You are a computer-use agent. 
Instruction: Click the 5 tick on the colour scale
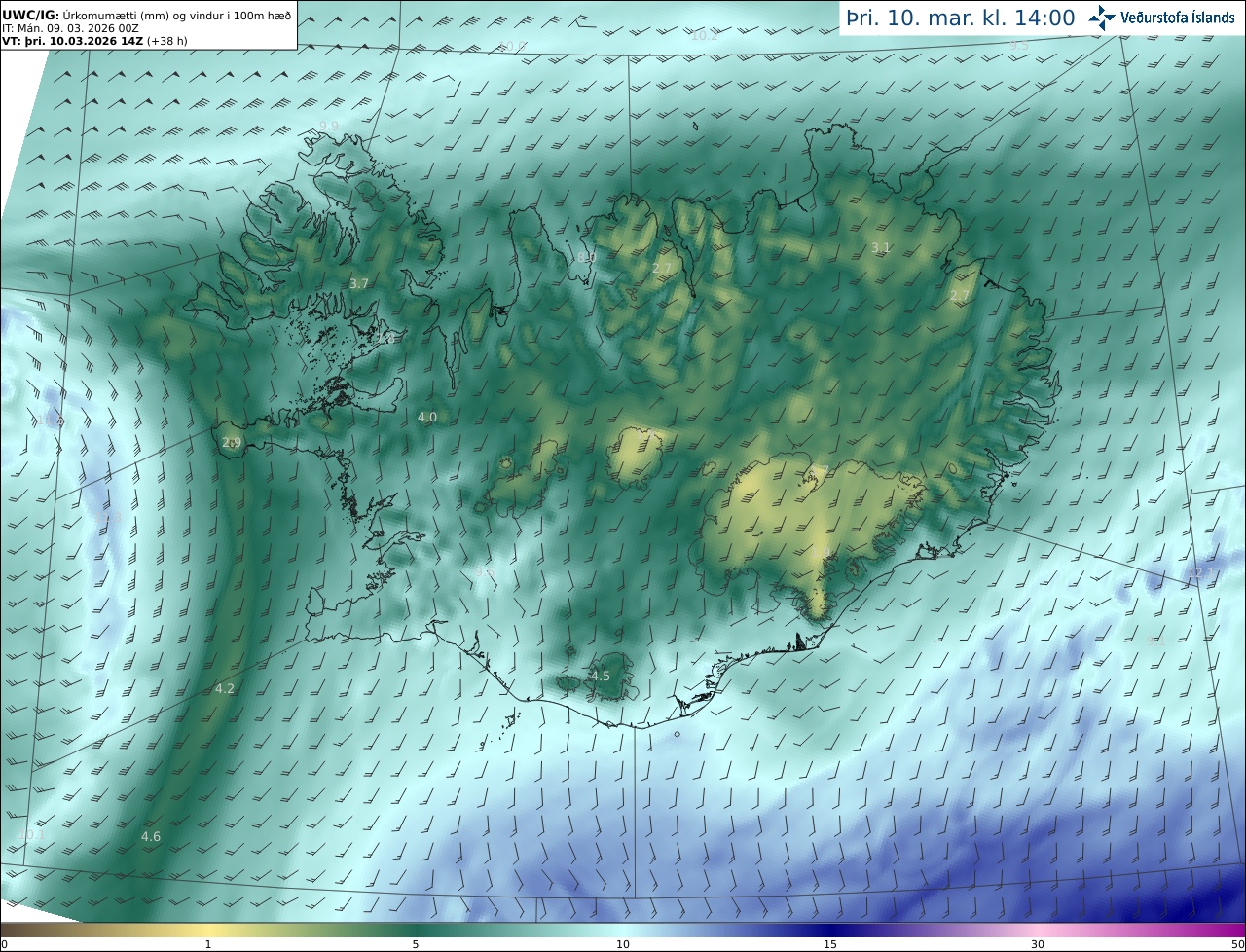click(x=416, y=944)
